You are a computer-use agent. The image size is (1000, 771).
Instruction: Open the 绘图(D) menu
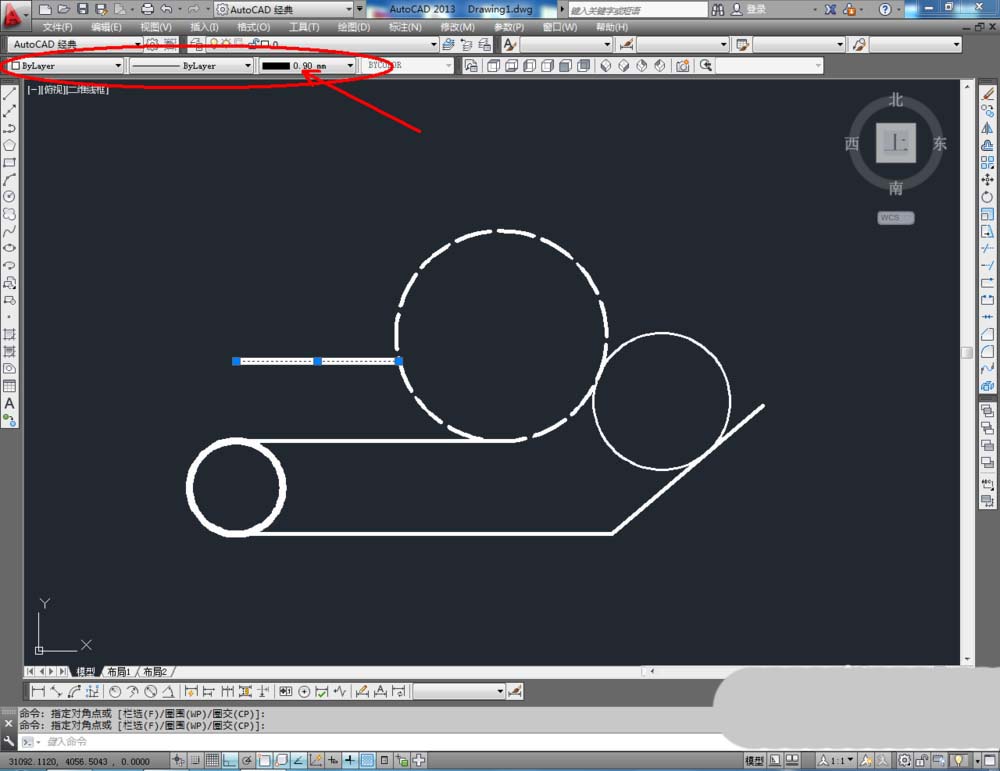point(353,27)
